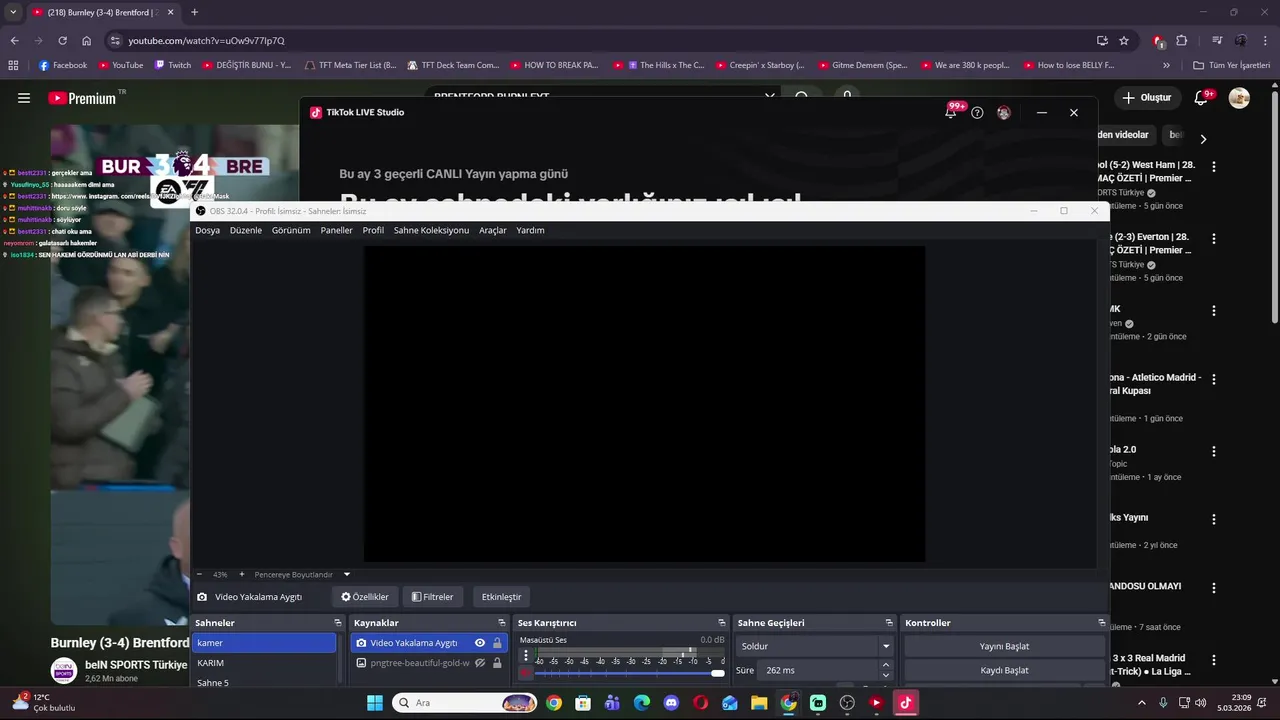Image resolution: width=1280 pixels, height=720 pixels.
Task: Open the OBS Görünüm menu
Action: (x=291, y=230)
